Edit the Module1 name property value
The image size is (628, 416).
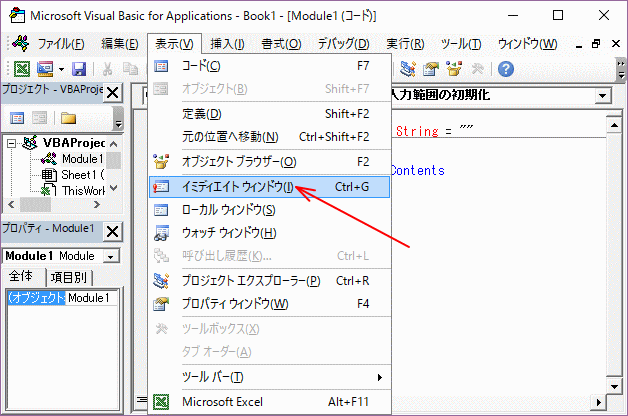pos(91,297)
